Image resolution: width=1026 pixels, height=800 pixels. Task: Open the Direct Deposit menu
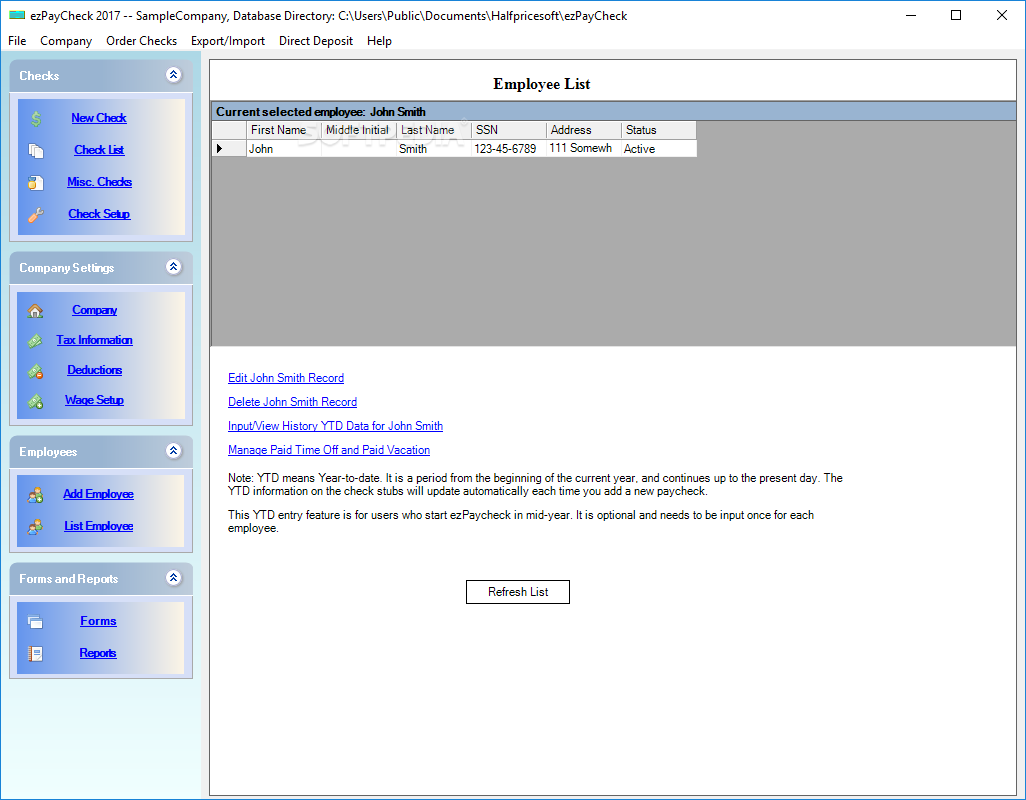pyautogui.click(x=316, y=41)
